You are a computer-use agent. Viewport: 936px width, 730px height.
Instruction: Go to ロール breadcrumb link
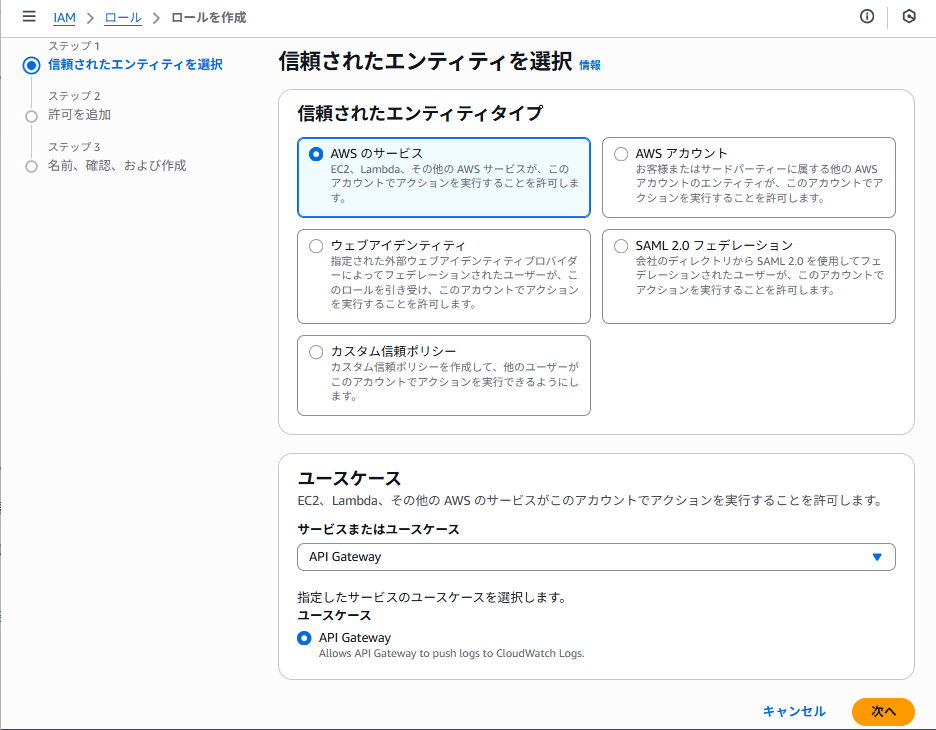[123, 17]
